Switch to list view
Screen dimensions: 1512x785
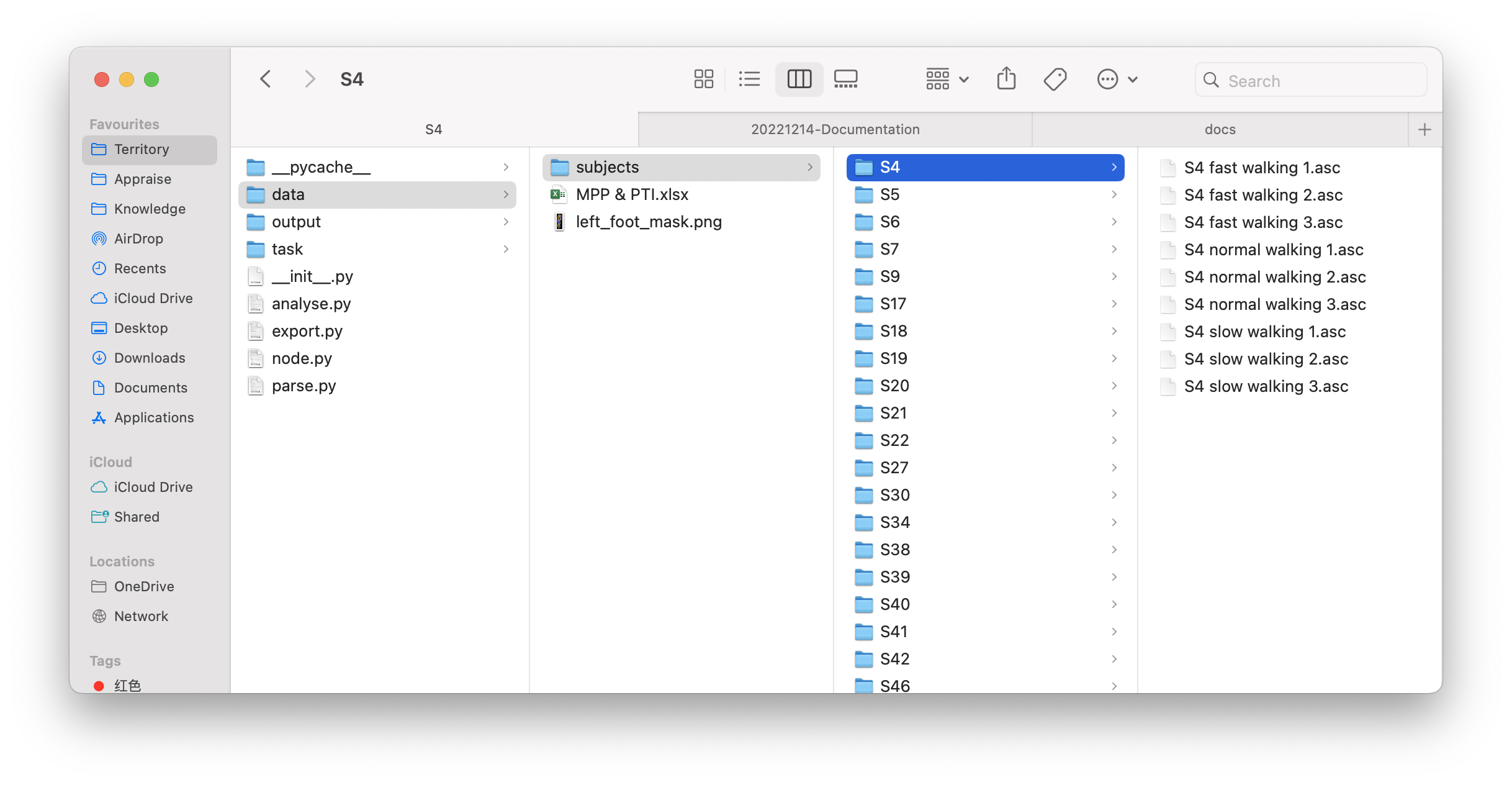[x=749, y=79]
